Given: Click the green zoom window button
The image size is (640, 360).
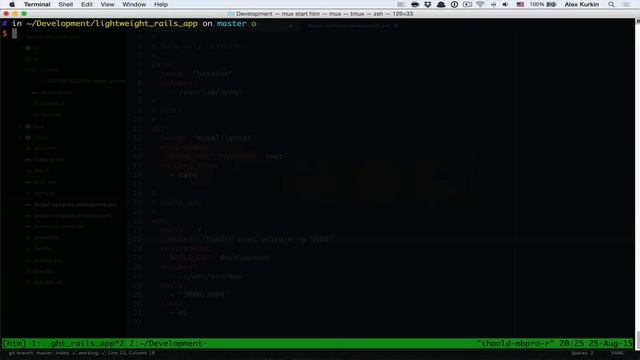Looking at the screenshot, I should pyautogui.click(x=24, y=14).
